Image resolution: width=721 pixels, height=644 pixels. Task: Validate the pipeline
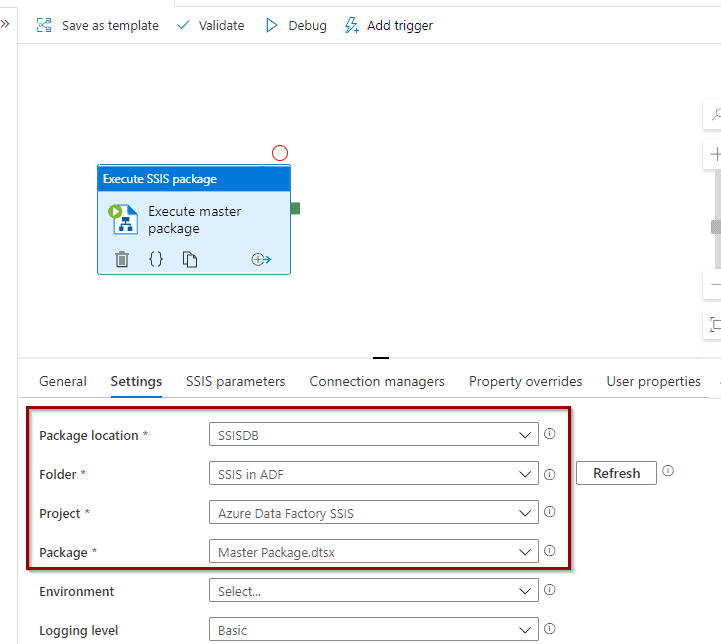pyautogui.click(x=211, y=25)
